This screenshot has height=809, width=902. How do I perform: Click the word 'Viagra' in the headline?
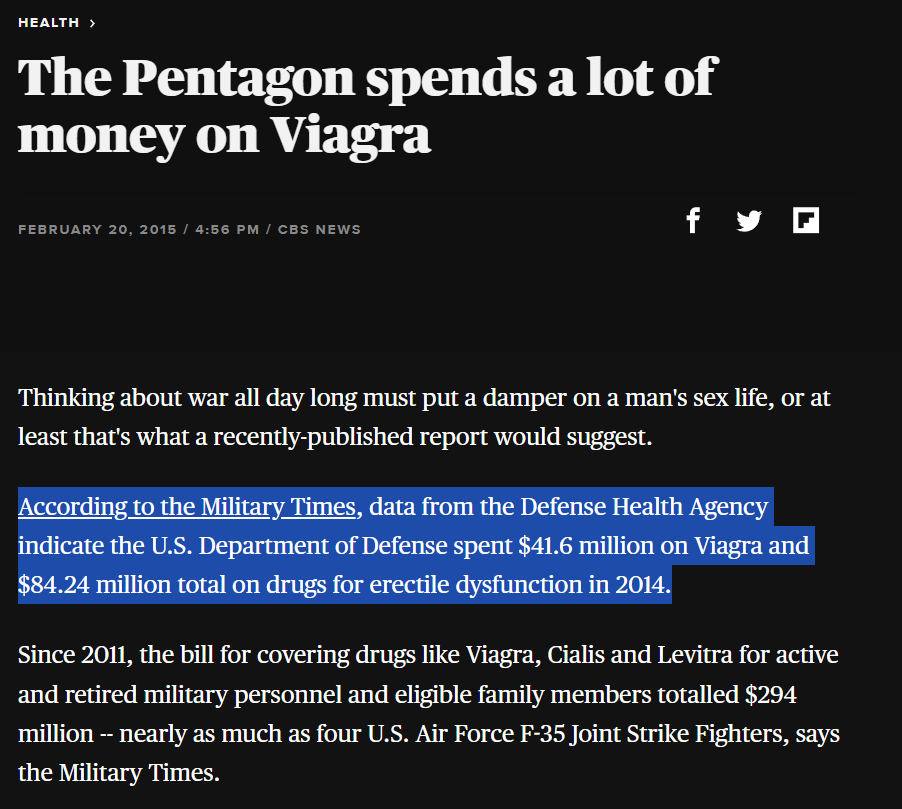click(351, 136)
